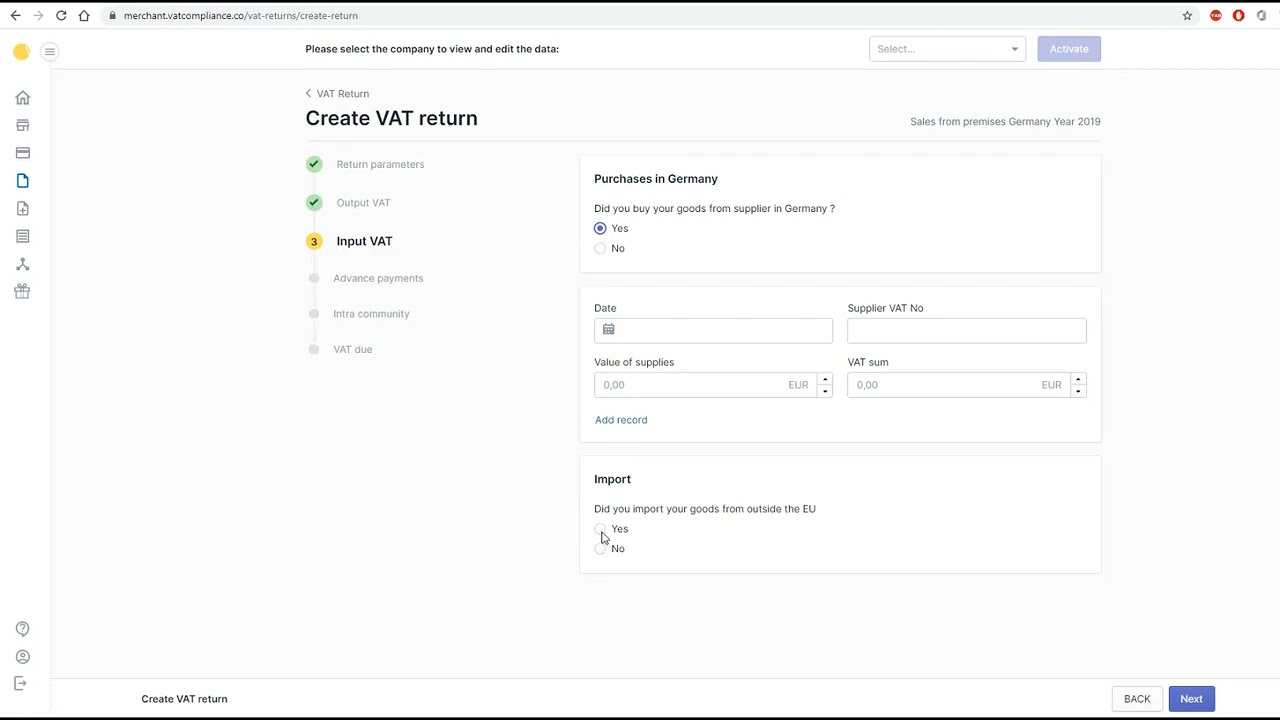Screen dimensions: 1280x720
Task: Go to Output VAT step
Action: tap(363, 203)
